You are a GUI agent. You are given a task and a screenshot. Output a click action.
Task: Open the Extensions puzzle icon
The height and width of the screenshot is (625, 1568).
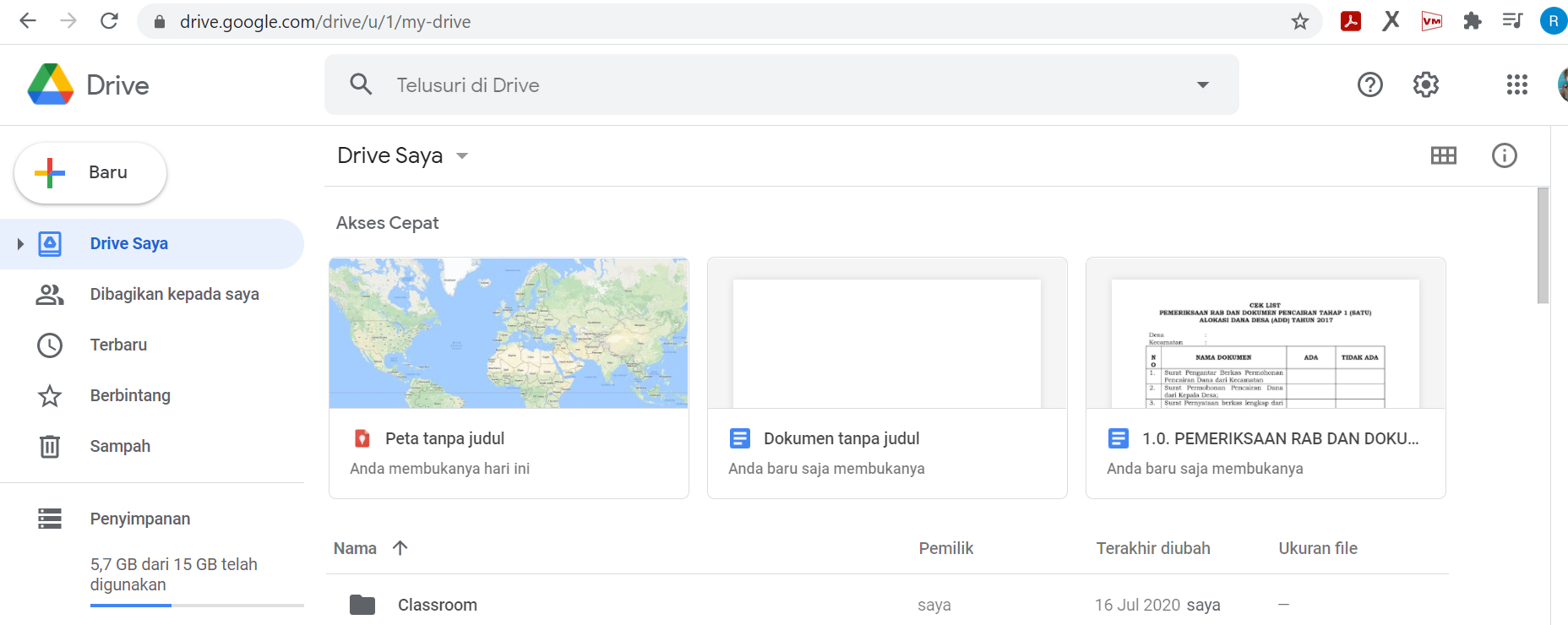coord(1473,21)
